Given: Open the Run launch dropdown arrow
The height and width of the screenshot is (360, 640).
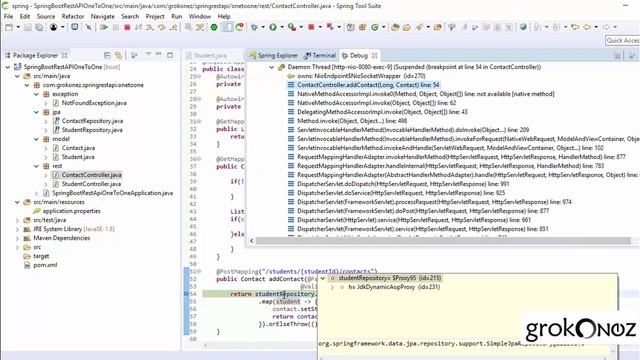Looking at the screenshot, I should tap(282, 27).
